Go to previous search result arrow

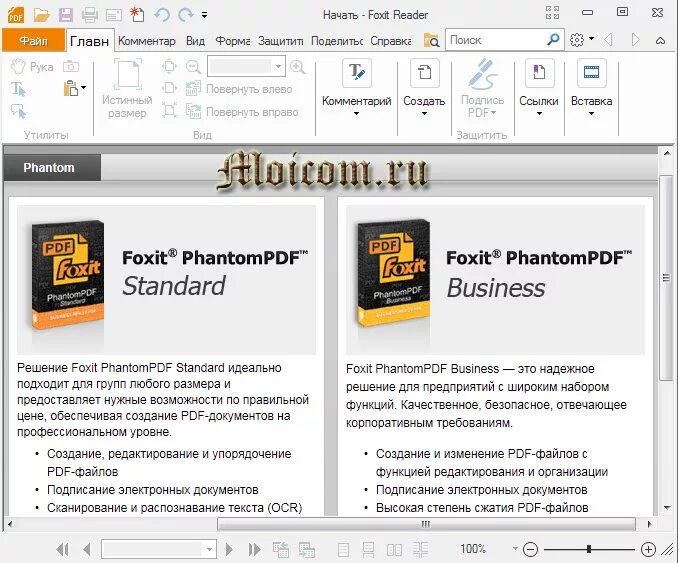(608, 40)
